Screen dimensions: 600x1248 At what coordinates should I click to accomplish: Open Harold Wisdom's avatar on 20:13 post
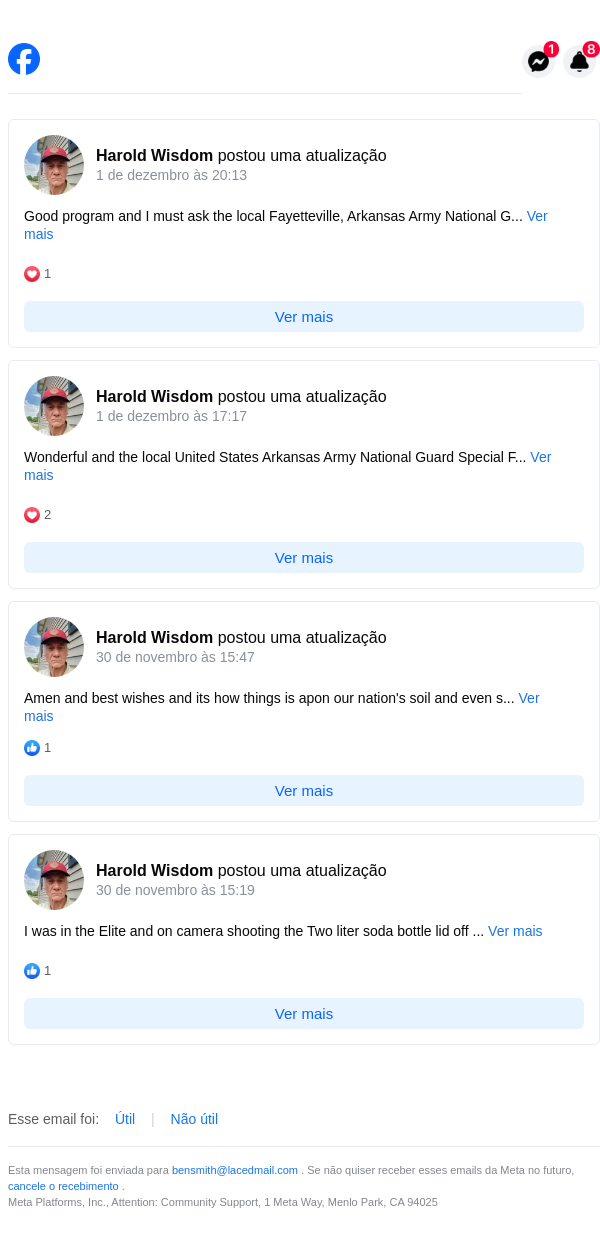54,165
